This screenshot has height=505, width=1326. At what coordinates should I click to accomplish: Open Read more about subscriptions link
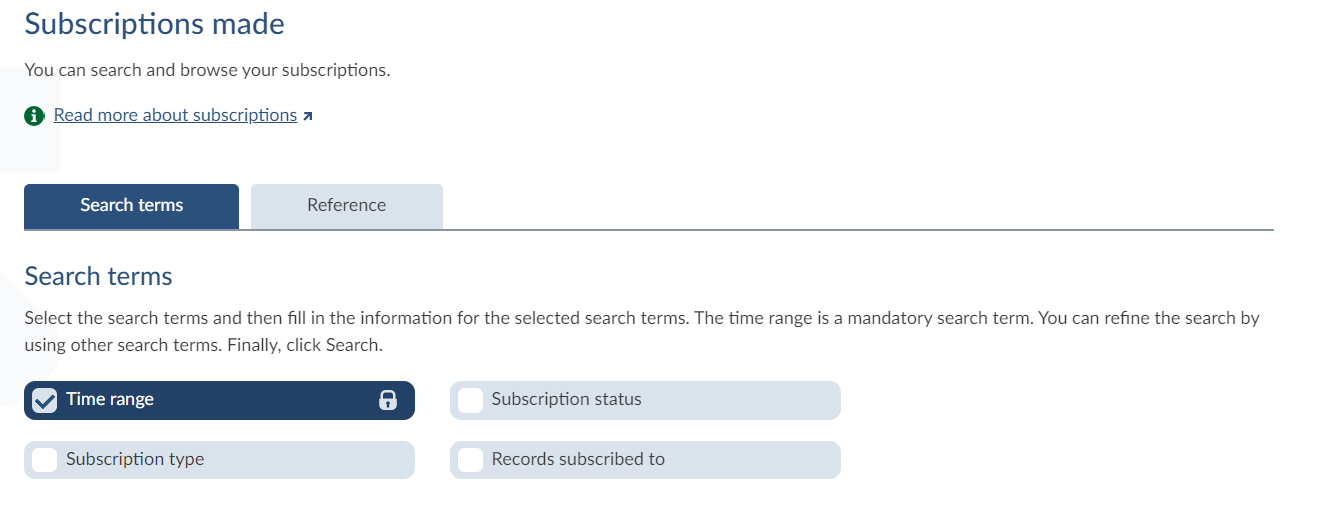(175, 115)
